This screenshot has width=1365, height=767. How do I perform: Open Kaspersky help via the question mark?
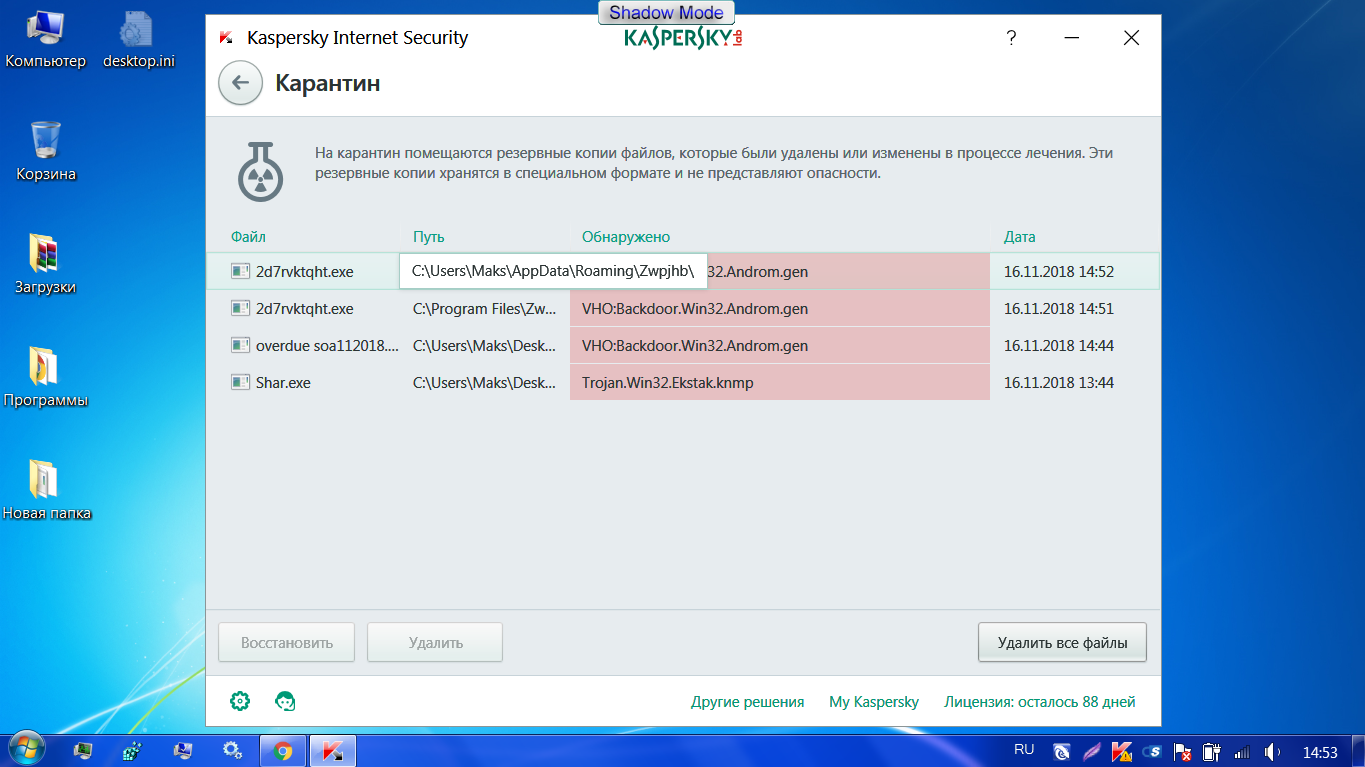point(1011,39)
